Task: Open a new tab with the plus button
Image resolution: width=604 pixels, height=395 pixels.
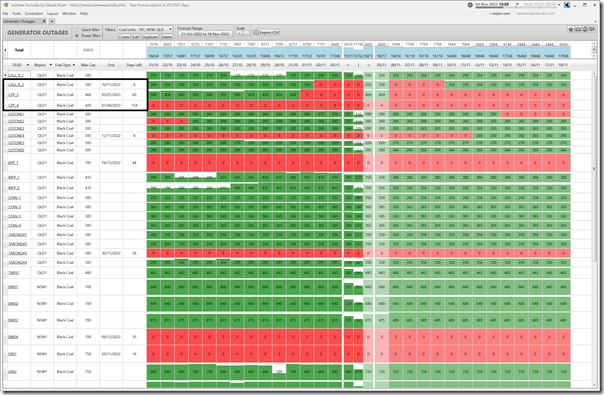Action: (52, 21)
